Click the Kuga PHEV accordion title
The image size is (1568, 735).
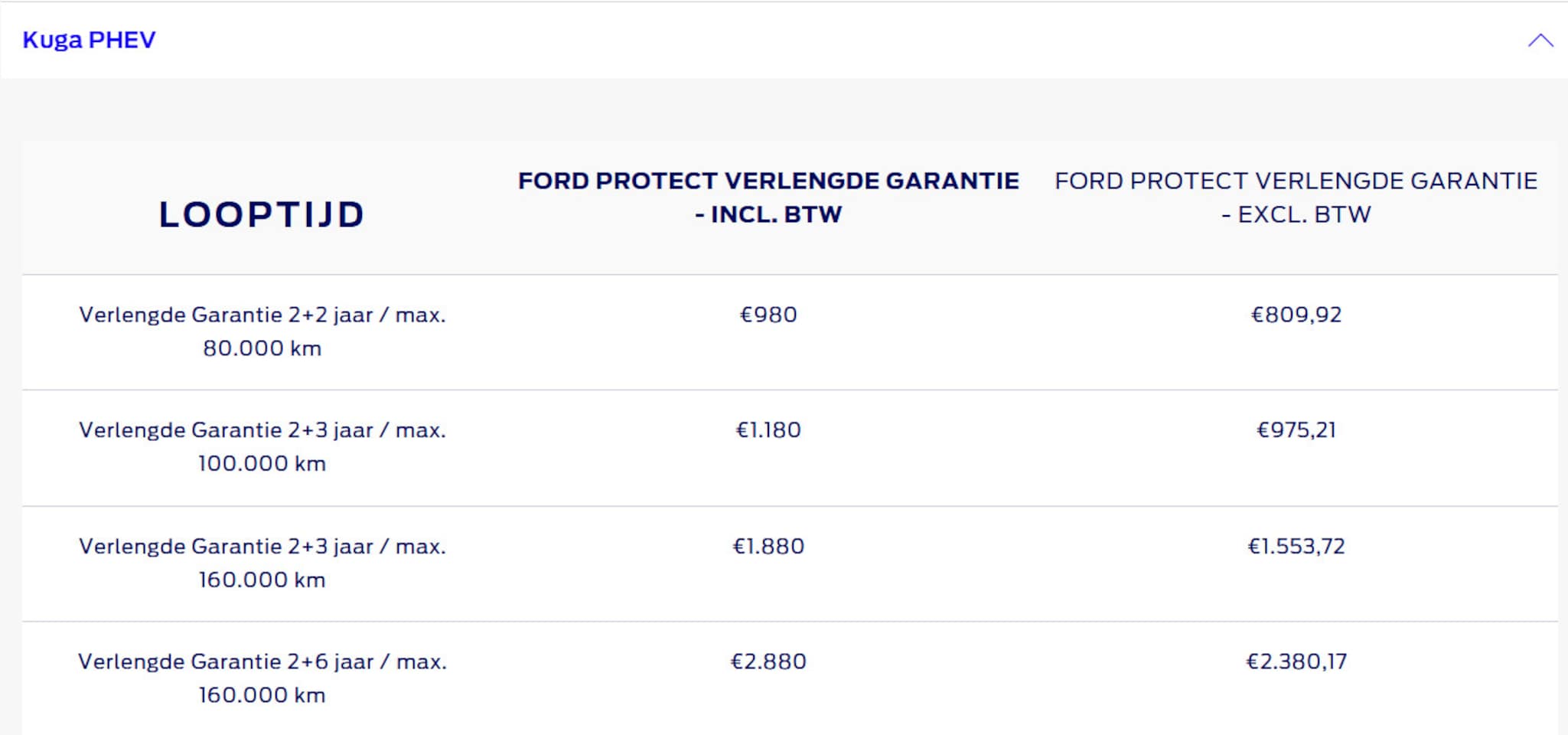89,40
